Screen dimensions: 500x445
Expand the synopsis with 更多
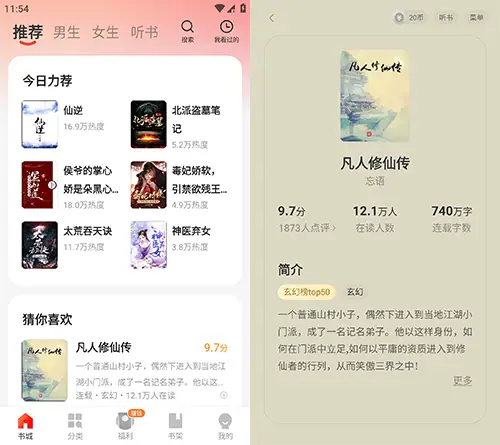462,380
